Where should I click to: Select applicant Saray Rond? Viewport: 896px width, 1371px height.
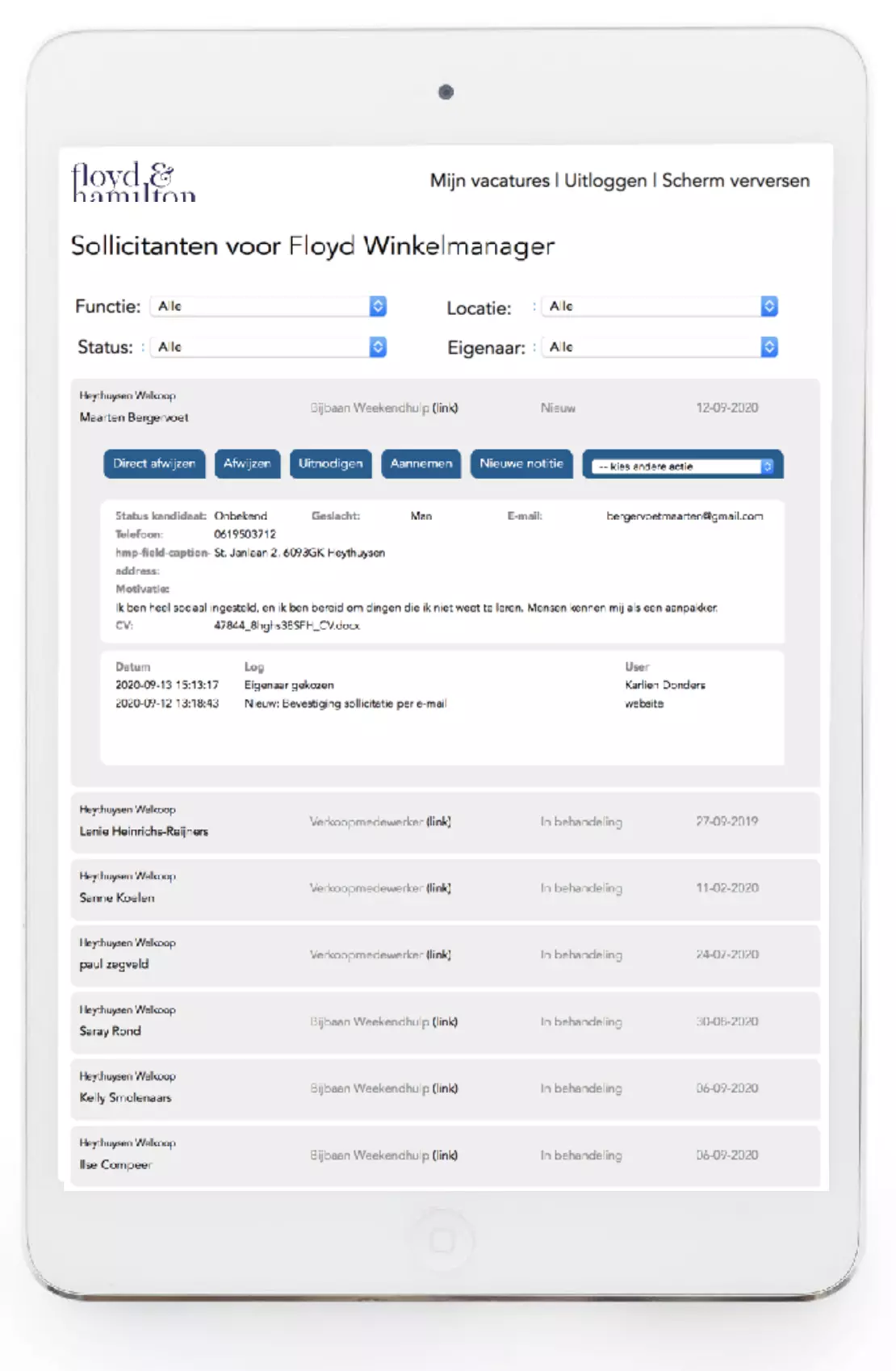(x=110, y=1031)
